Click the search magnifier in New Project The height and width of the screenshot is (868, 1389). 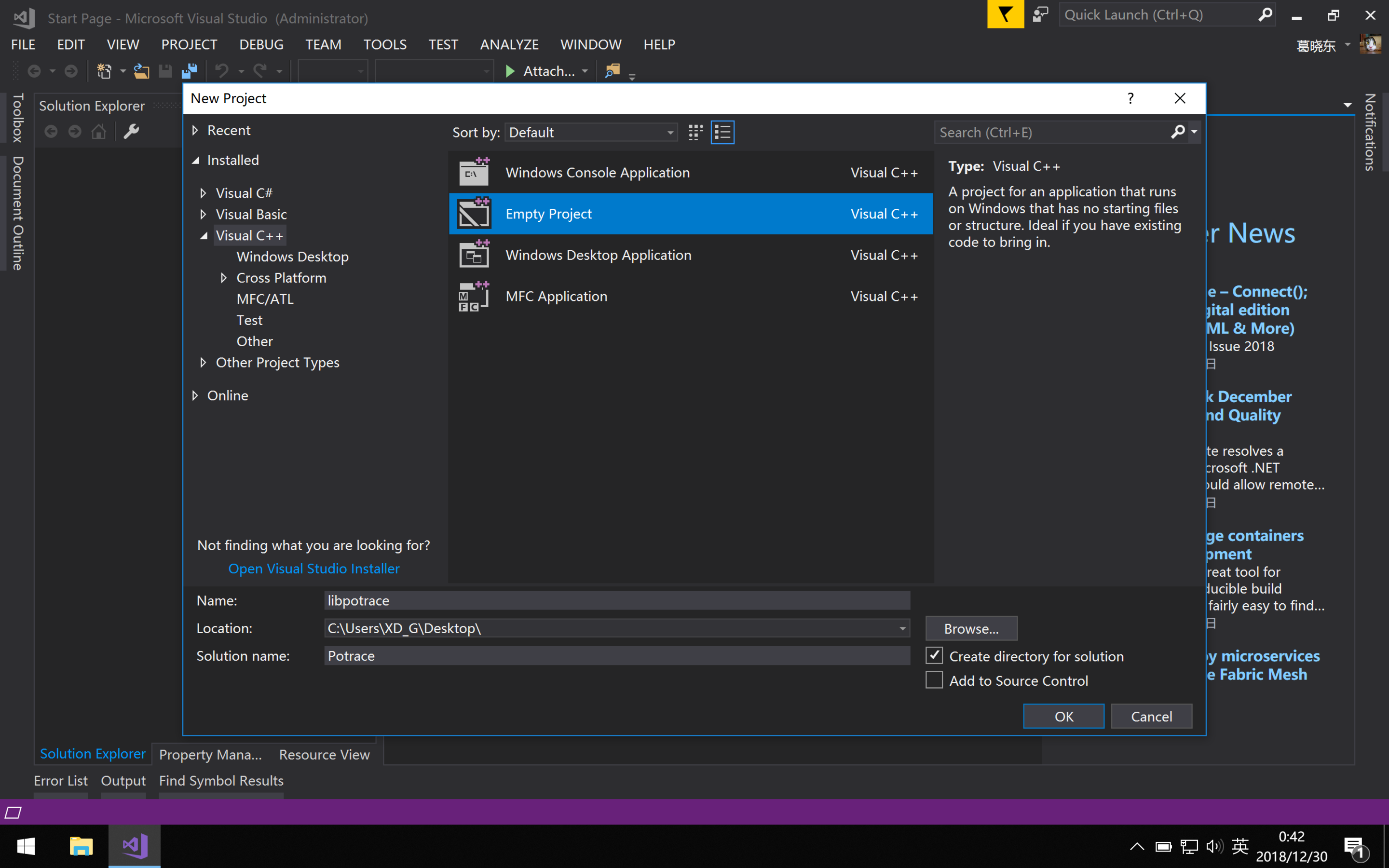1177,133
